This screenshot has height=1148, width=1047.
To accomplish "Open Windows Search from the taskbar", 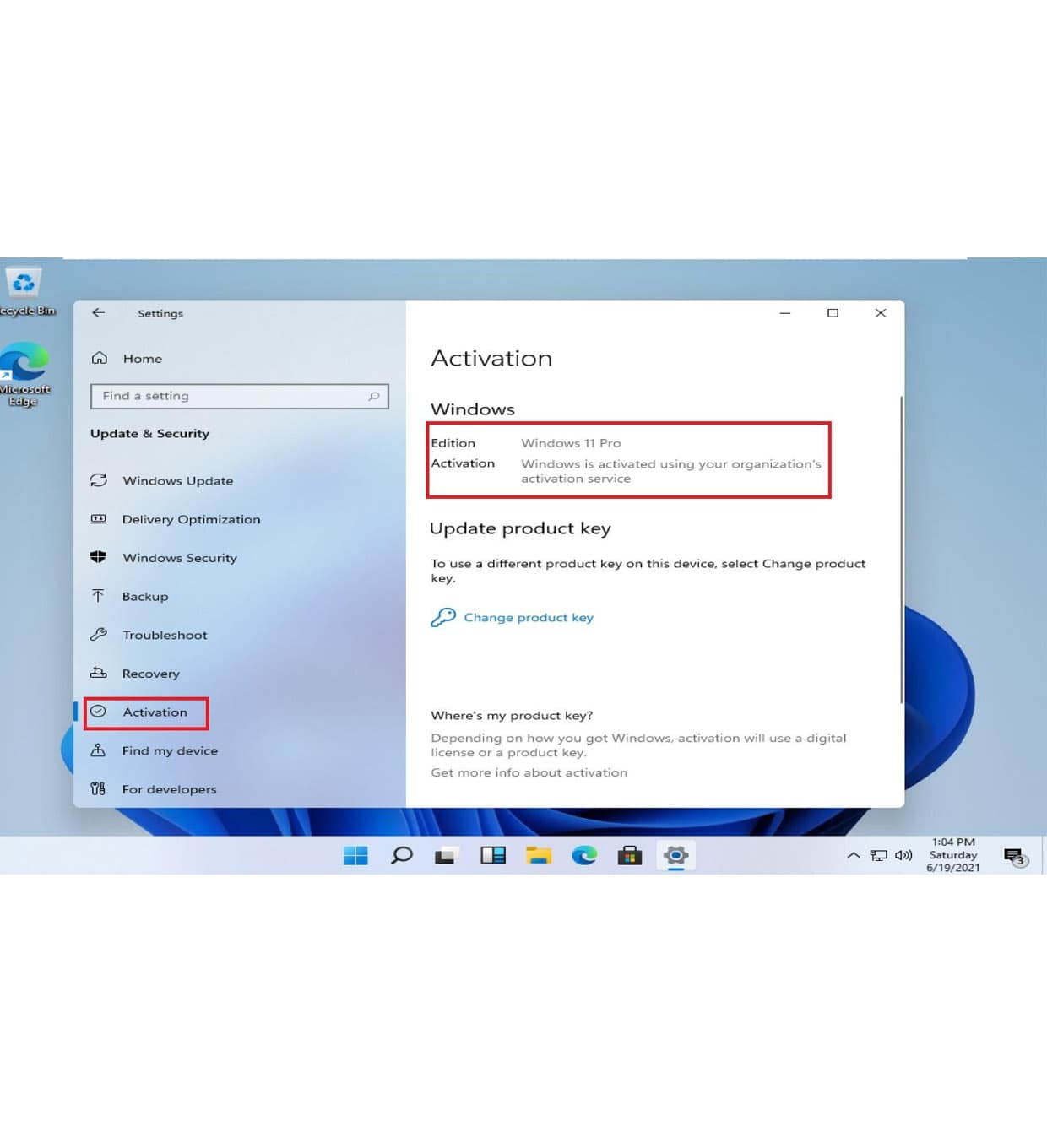I will [401, 855].
